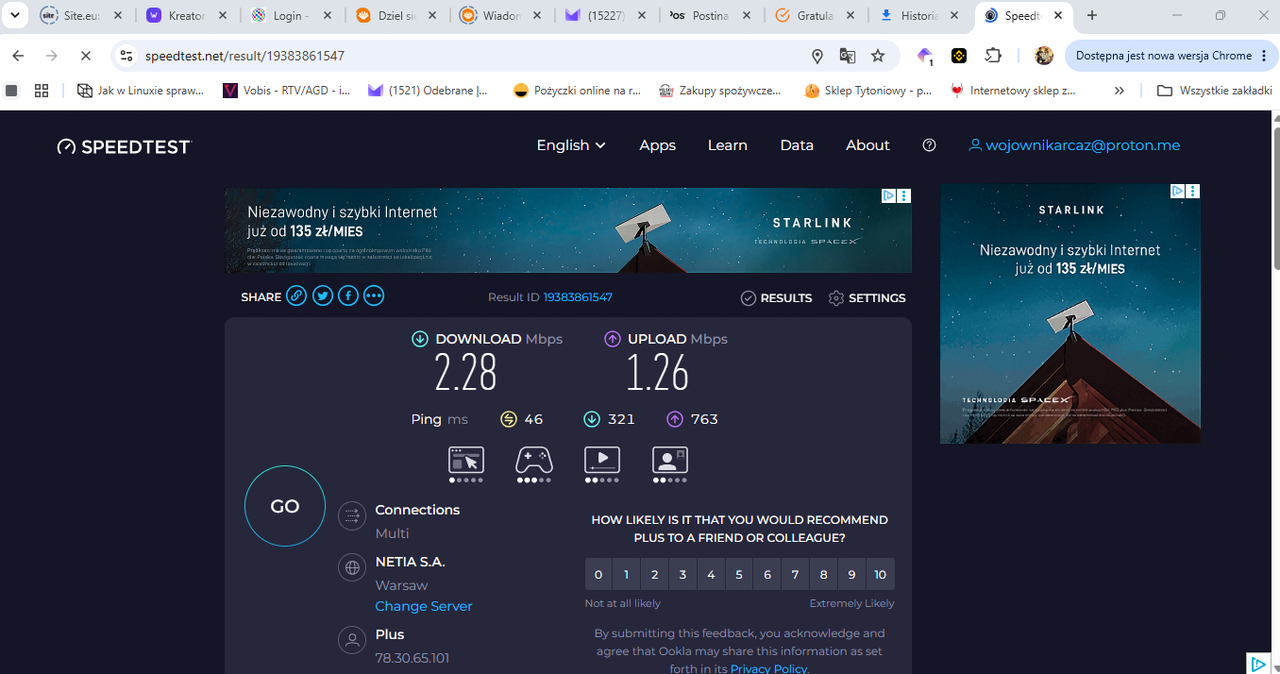Open the Result ID 19383861547 link
Screen dimensions: 1280x674
577,298
